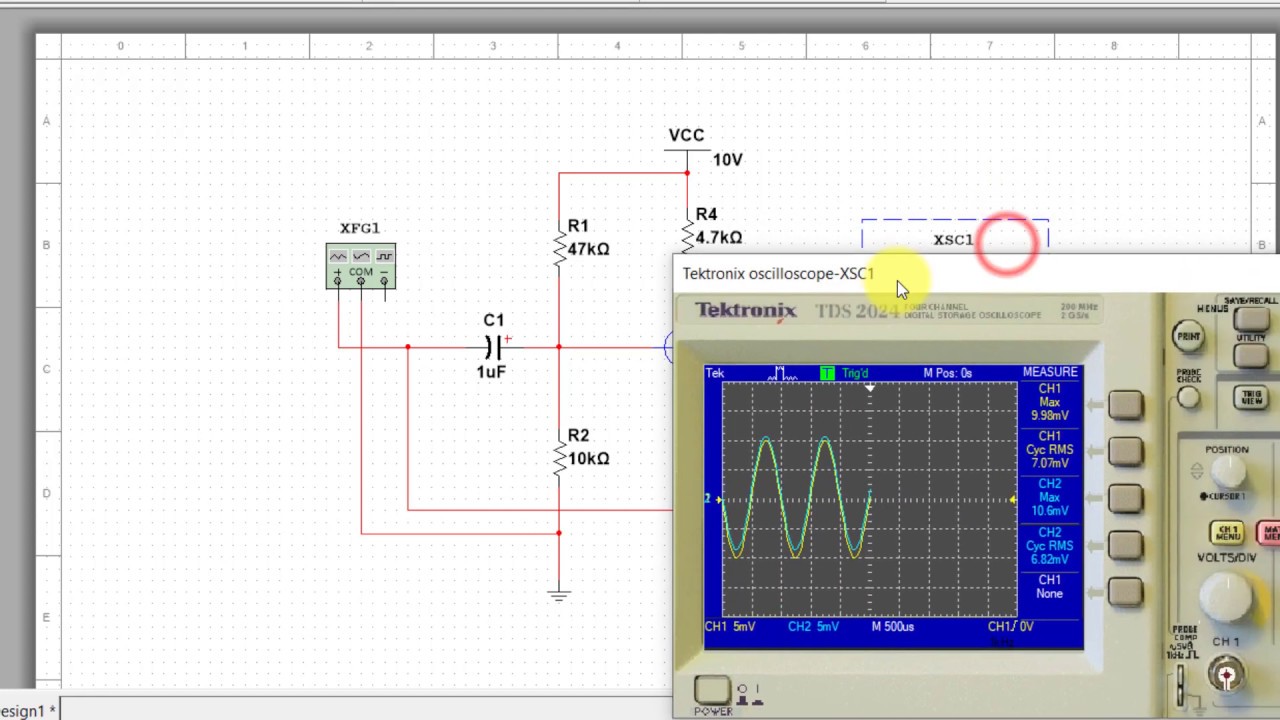Click the TRIG VIEW button

click(x=1252, y=397)
